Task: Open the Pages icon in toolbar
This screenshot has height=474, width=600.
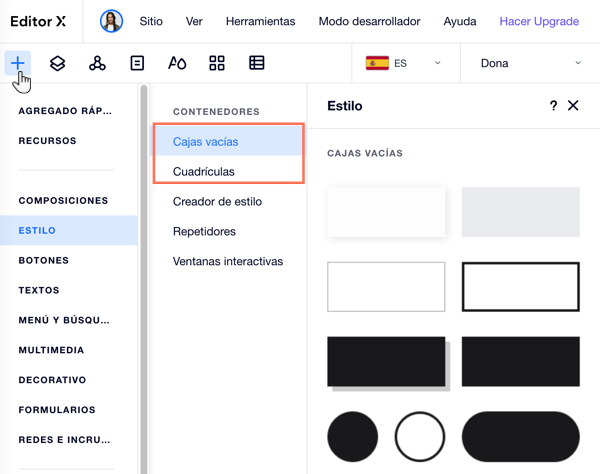Action: (137, 63)
